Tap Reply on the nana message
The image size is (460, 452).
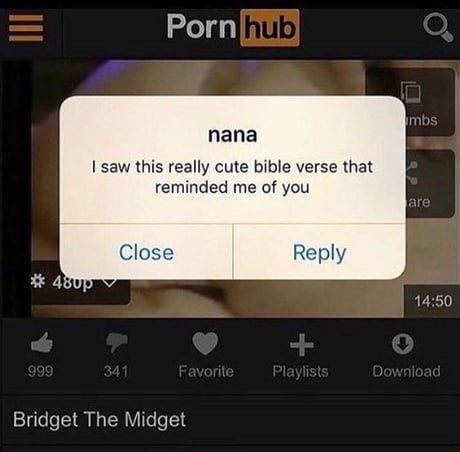tap(319, 252)
